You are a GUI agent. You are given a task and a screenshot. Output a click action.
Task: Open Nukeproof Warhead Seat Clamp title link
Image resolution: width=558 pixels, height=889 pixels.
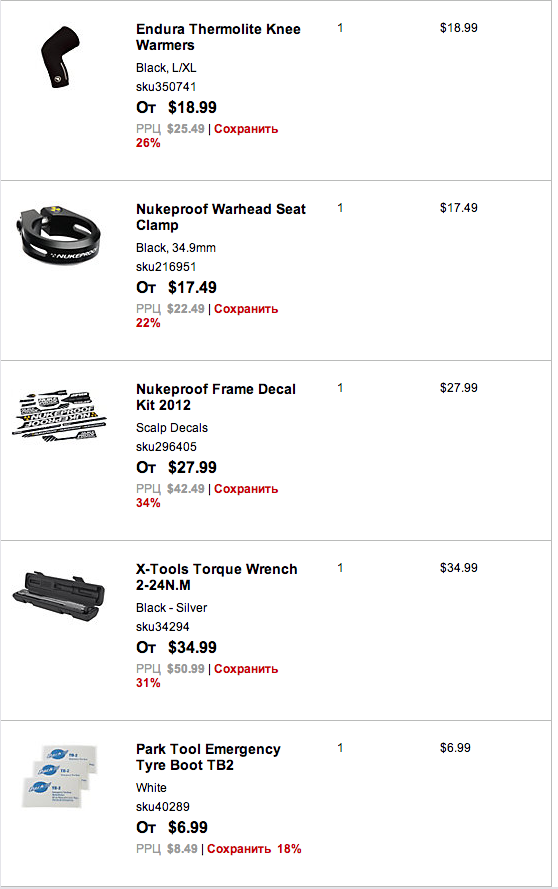tap(221, 217)
